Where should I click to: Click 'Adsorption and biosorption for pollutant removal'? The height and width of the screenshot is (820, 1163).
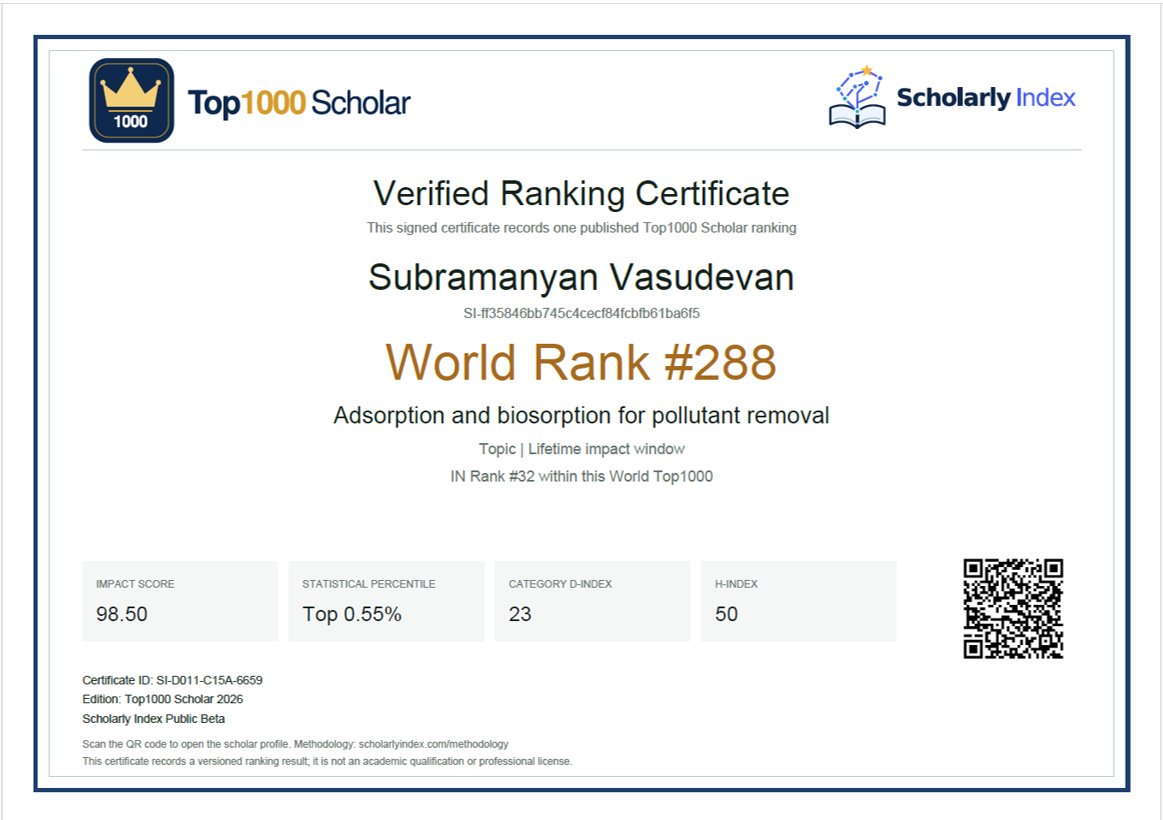pyautogui.click(x=582, y=415)
